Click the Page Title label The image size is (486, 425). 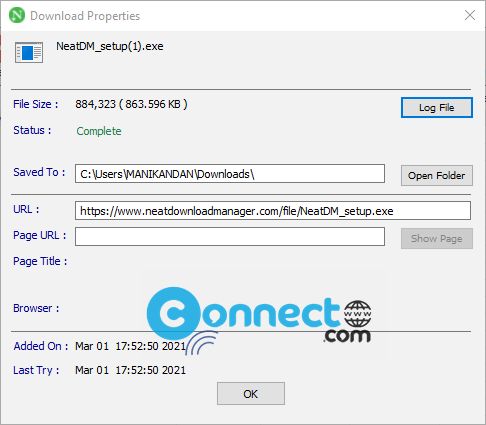40,261
